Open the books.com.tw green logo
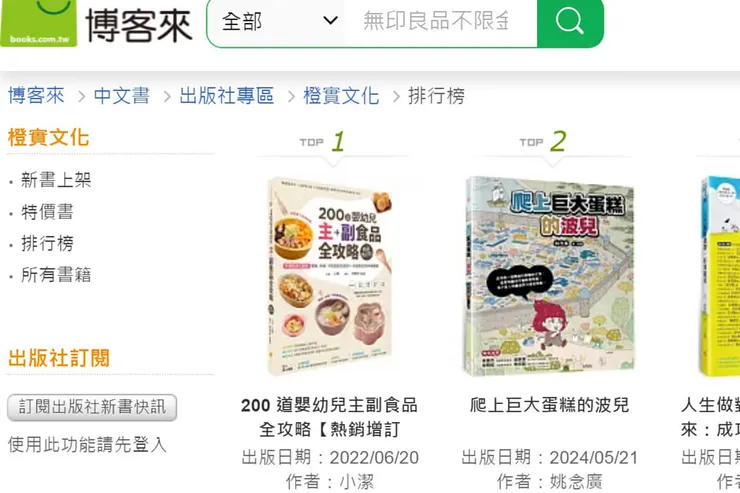The height and width of the screenshot is (493, 740). click(39, 23)
